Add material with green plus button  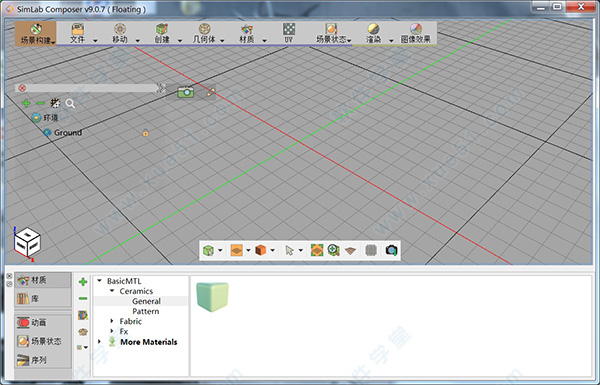tap(83, 282)
